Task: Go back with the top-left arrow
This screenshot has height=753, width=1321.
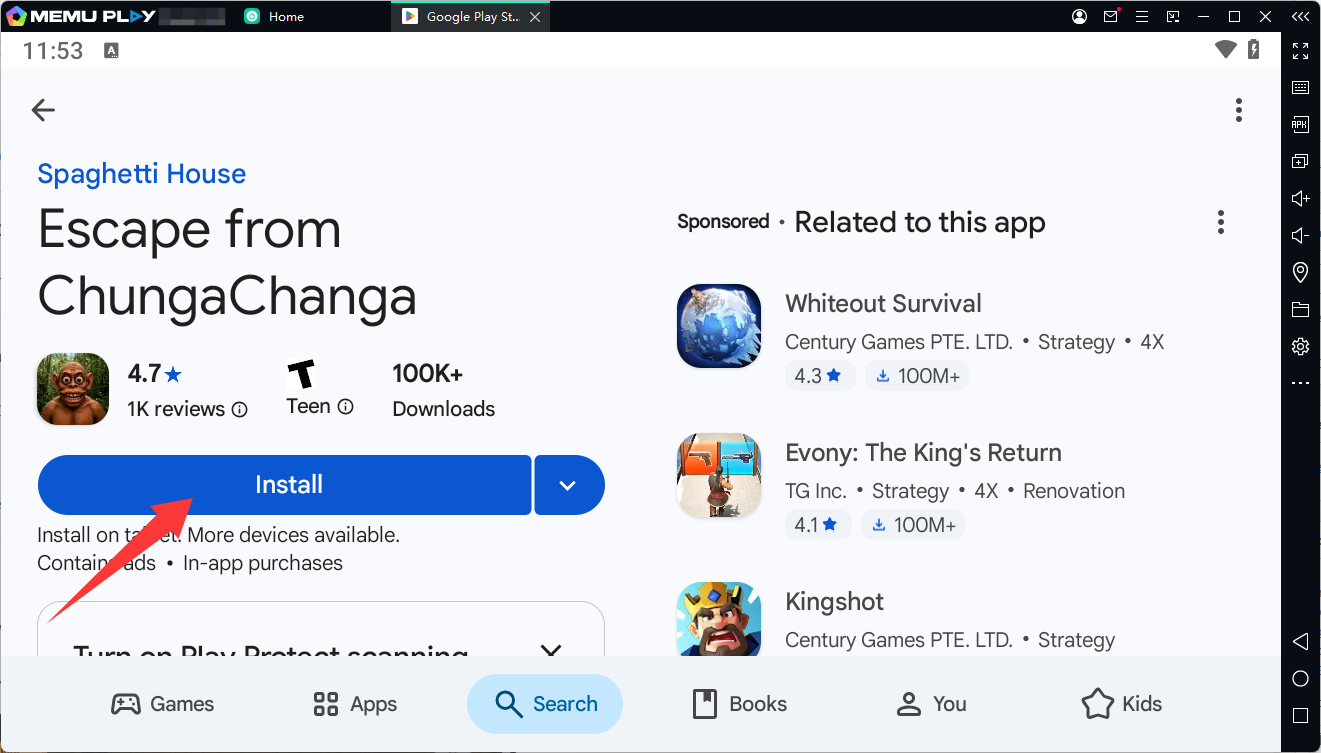Action: click(43, 110)
